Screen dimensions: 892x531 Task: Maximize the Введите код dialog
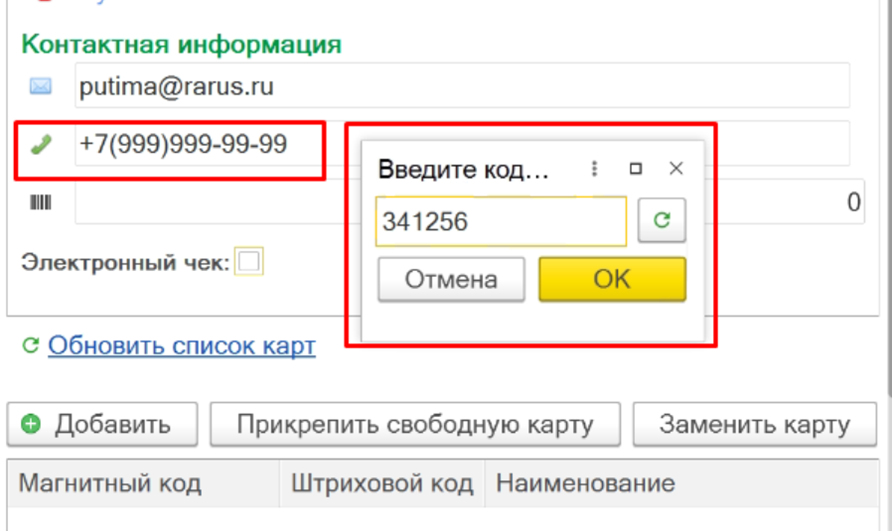[x=635, y=168]
